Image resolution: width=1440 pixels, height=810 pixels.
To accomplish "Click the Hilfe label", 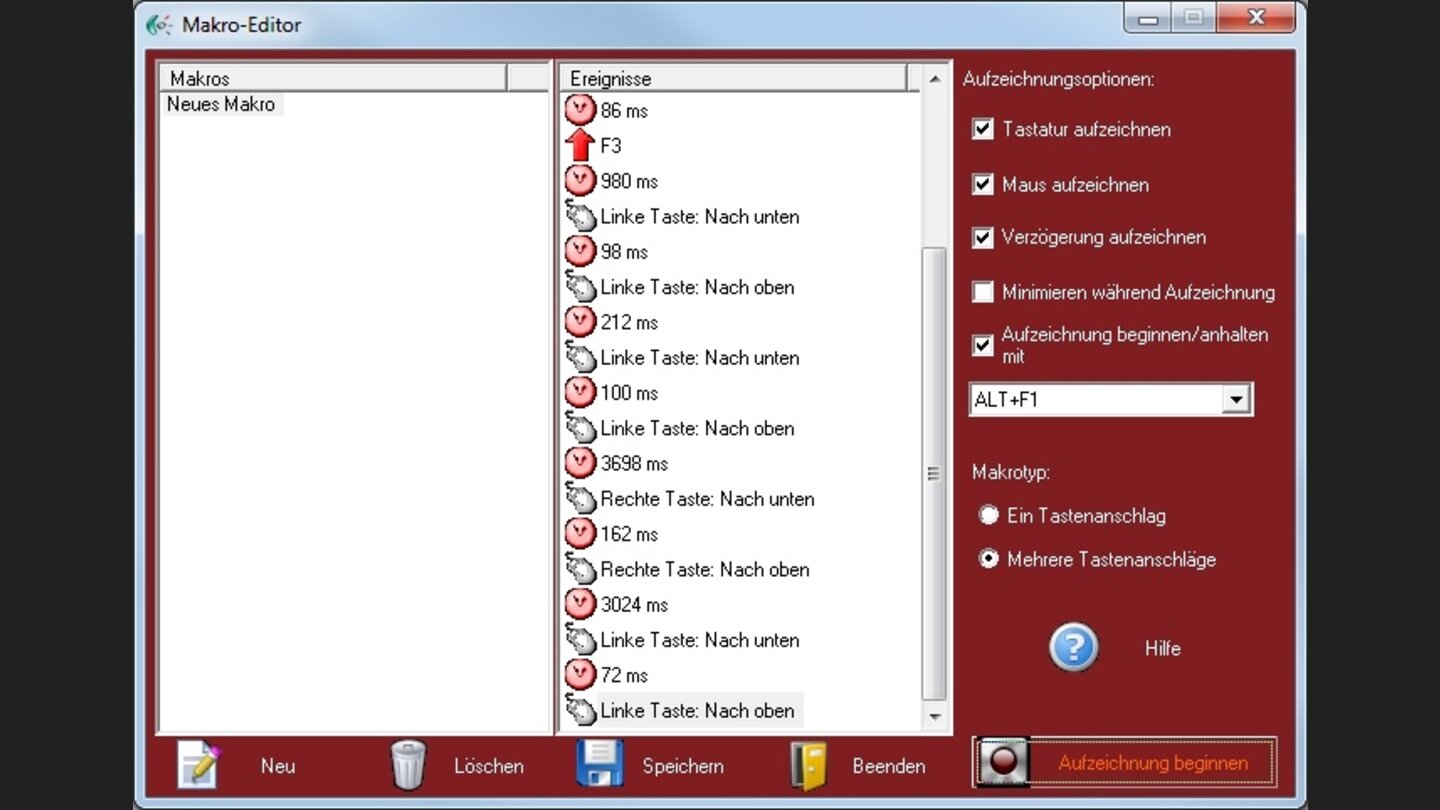I will pyautogui.click(x=1162, y=648).
